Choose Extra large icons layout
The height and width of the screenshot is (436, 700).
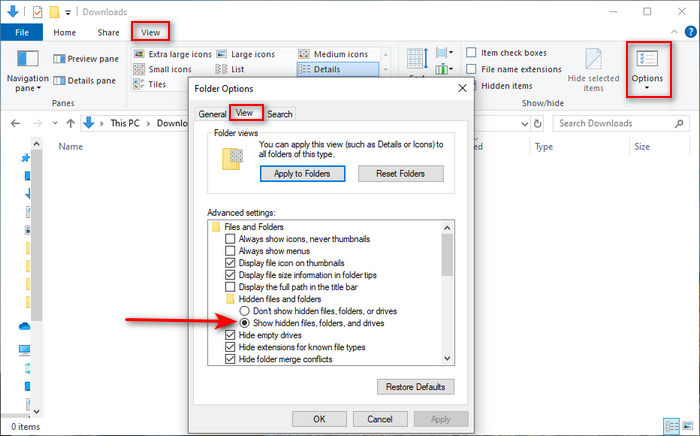173,54
